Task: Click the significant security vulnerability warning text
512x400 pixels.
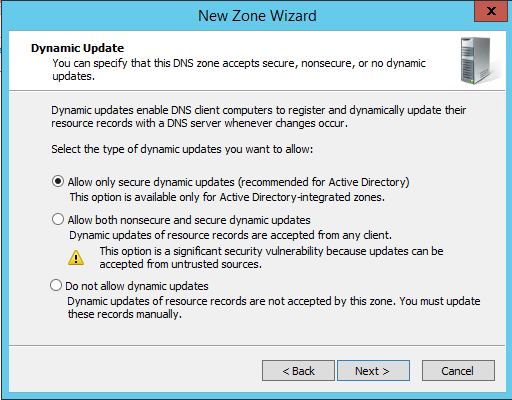Action: pyautogui.click(x=271, y=258)
